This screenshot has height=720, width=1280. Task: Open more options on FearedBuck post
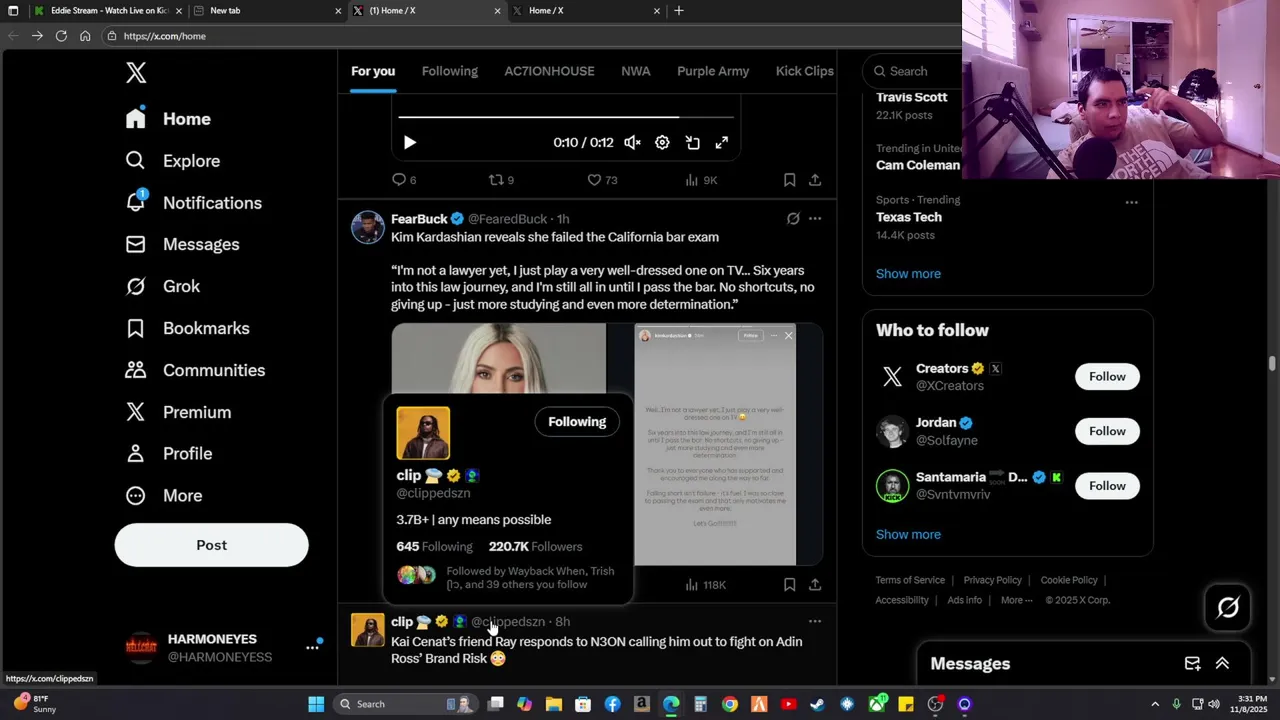click(x=815, y=219)
